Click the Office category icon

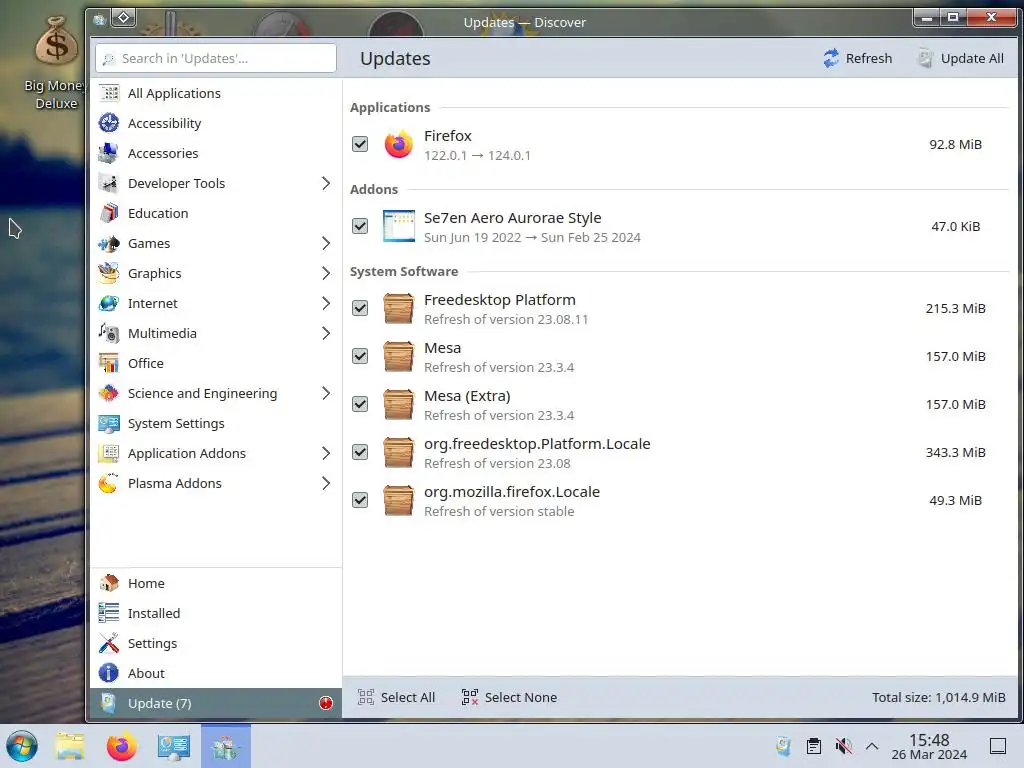[x=109, y=363]
